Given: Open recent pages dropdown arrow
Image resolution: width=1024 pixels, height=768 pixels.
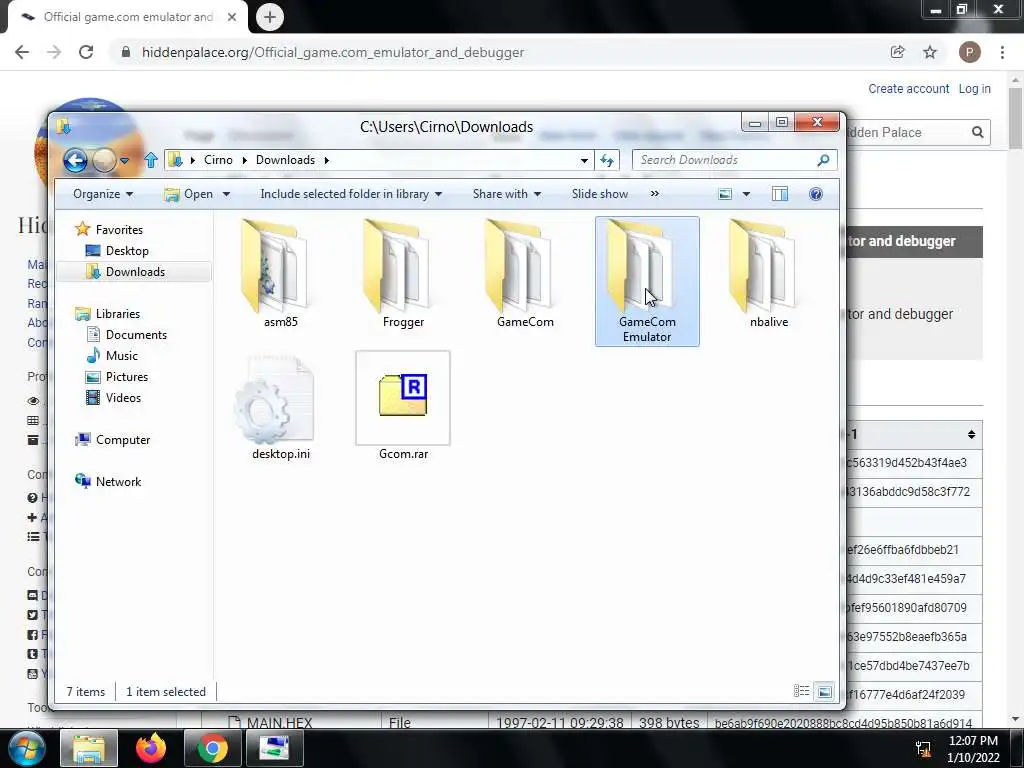Looking at the screenshot, I should click(124, 160).
